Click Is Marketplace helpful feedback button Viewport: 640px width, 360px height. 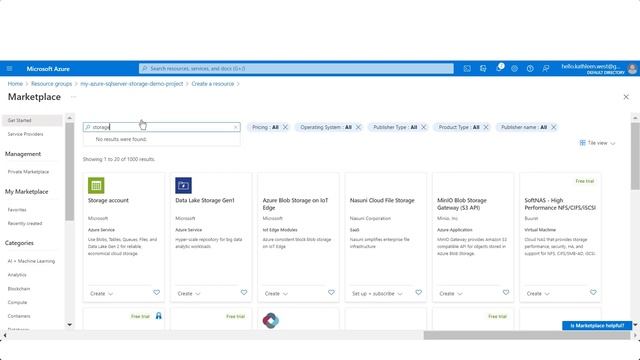tap(597, 325)
